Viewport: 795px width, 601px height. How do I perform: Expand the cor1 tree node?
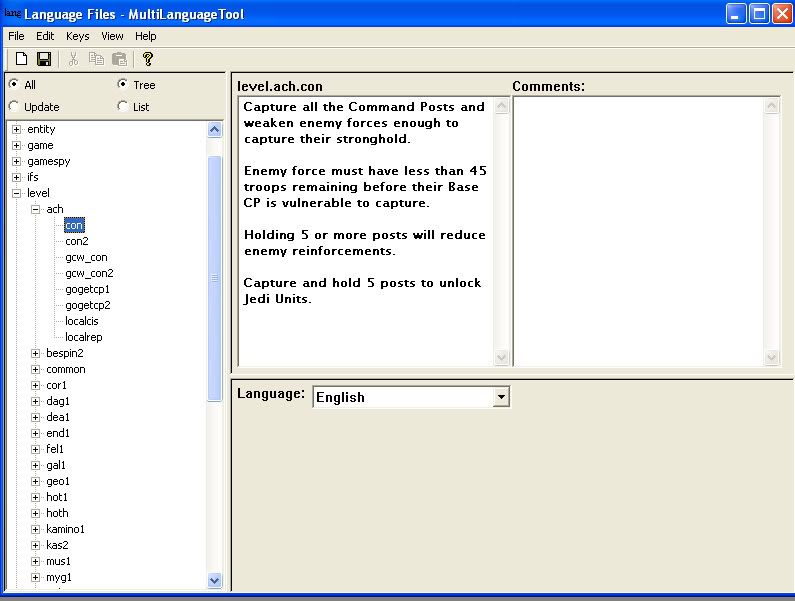click(35, 385)
